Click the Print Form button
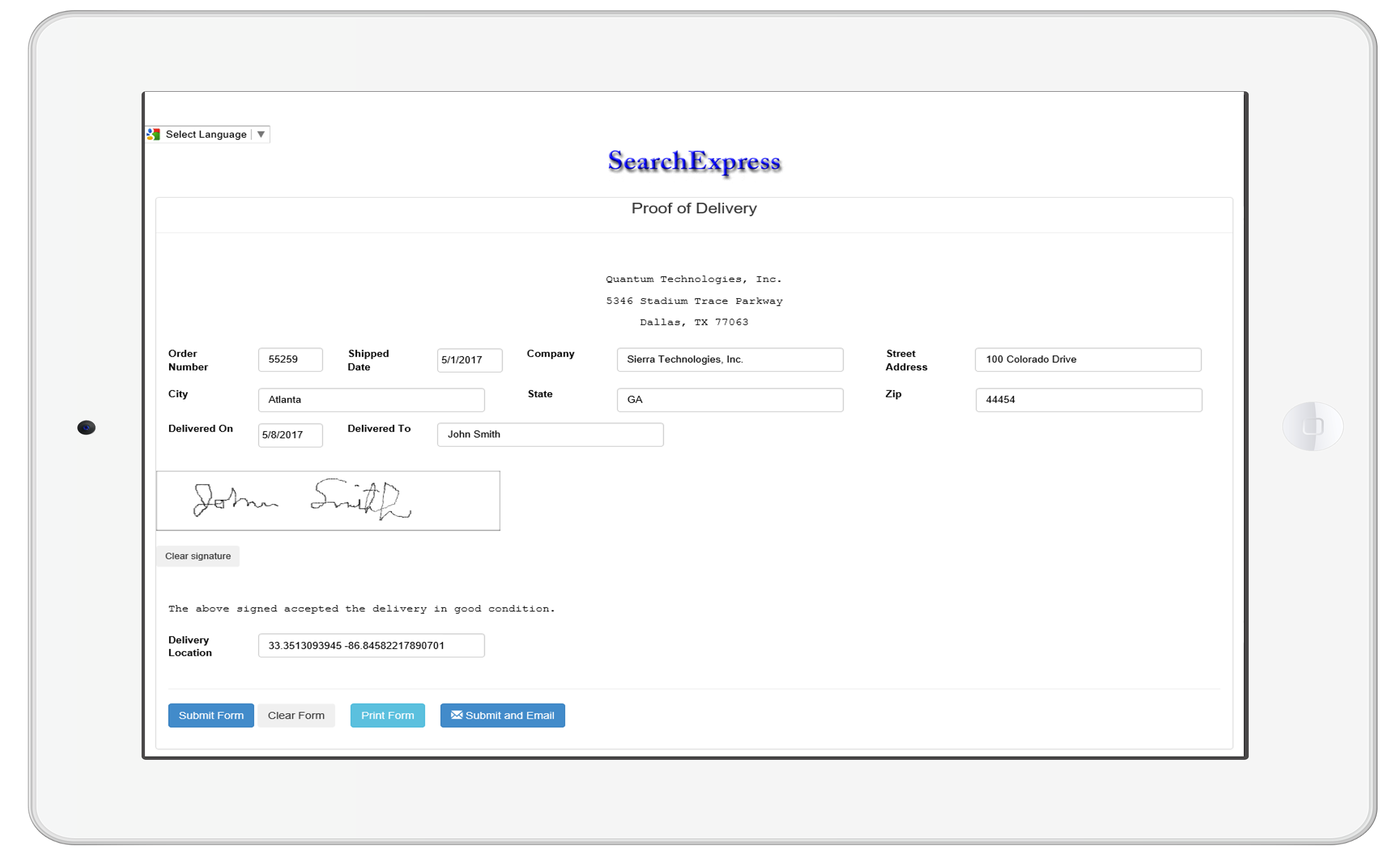Screen dimensions: 1400x858 pos(388,716)
